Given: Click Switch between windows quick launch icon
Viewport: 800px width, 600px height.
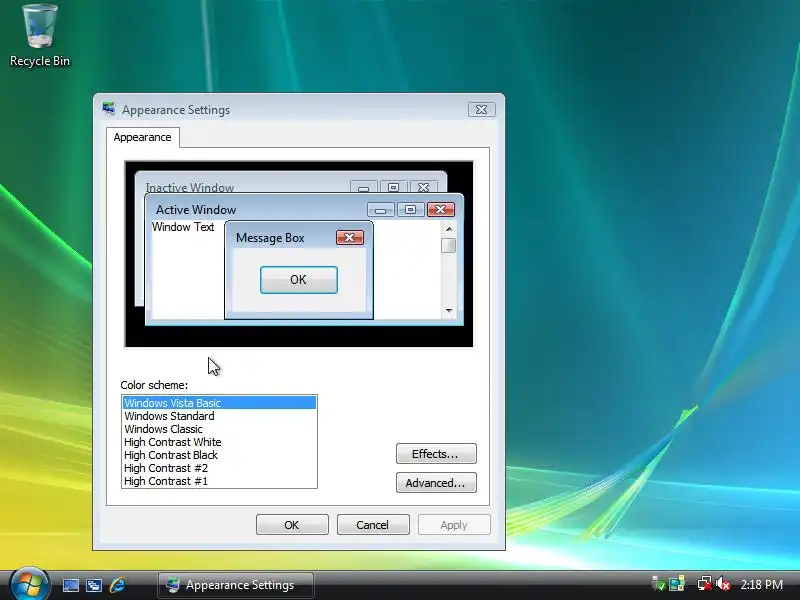Looking at the screenshot, I should click(x=94, y=585).
